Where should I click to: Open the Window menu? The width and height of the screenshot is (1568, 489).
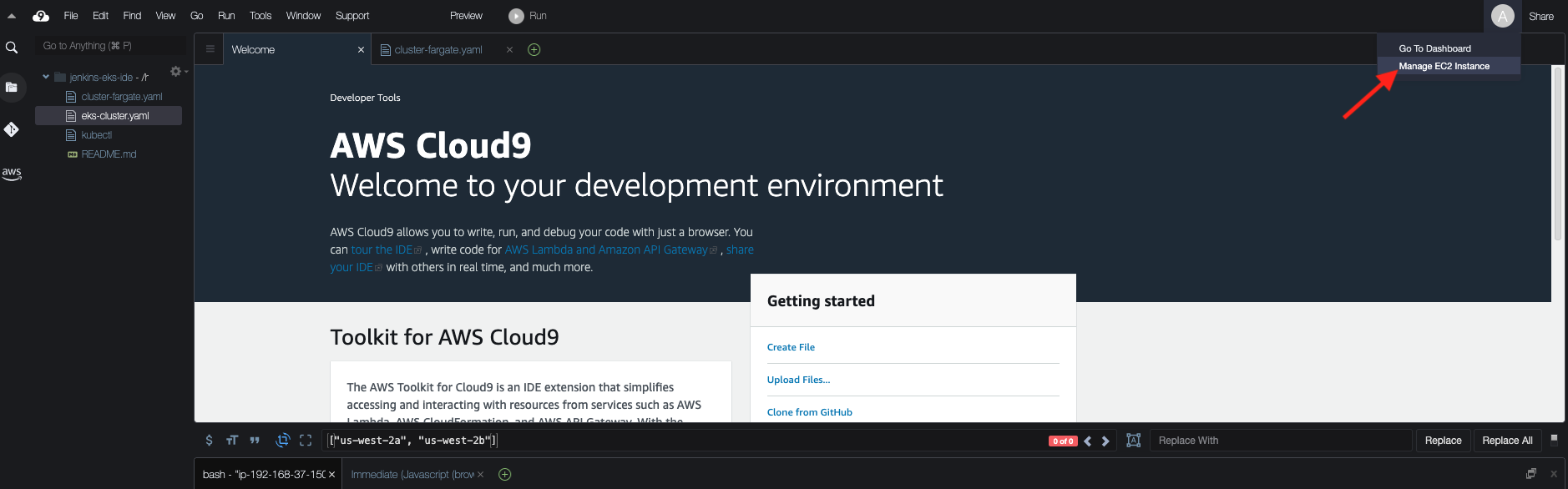click(x=303, y=16)
